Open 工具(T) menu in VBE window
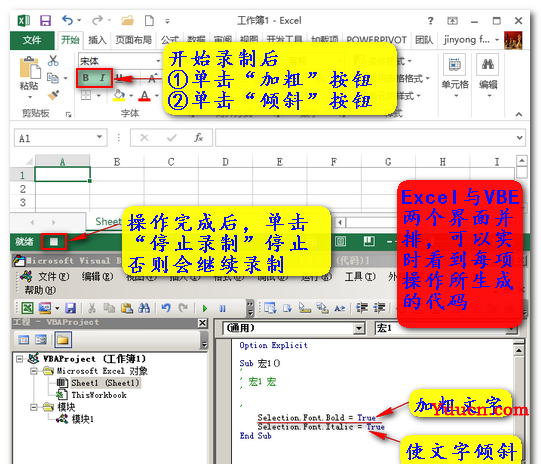 [x=360, y=276]
